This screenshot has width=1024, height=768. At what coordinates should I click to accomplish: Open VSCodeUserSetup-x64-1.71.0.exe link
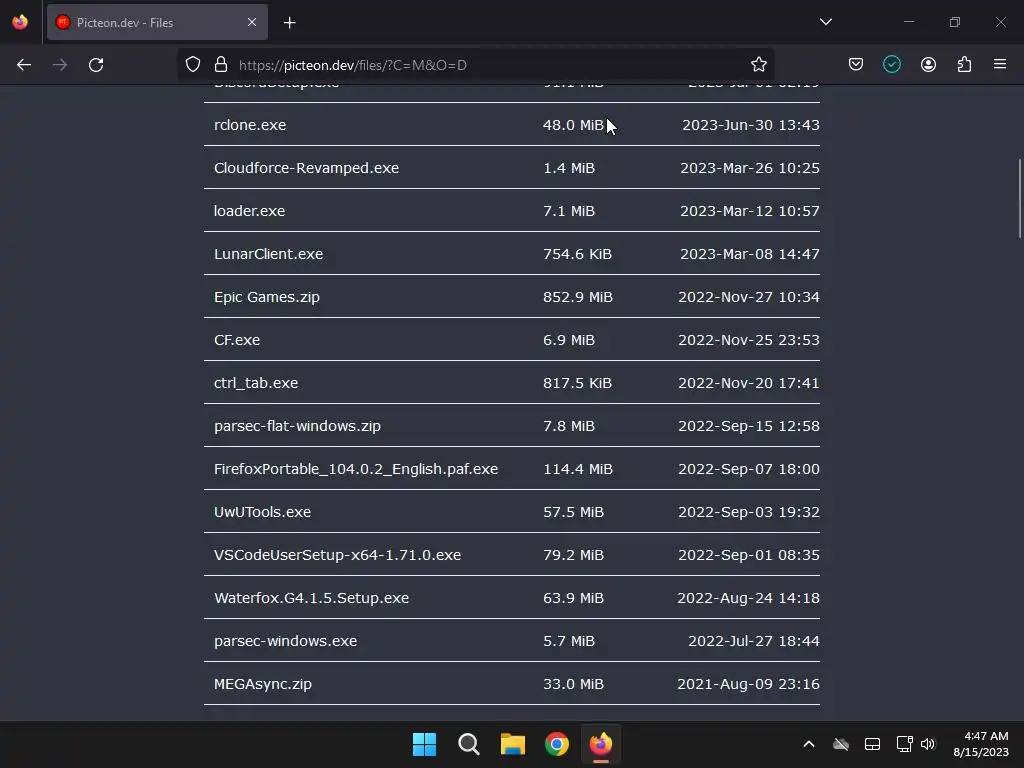(337, 555)
